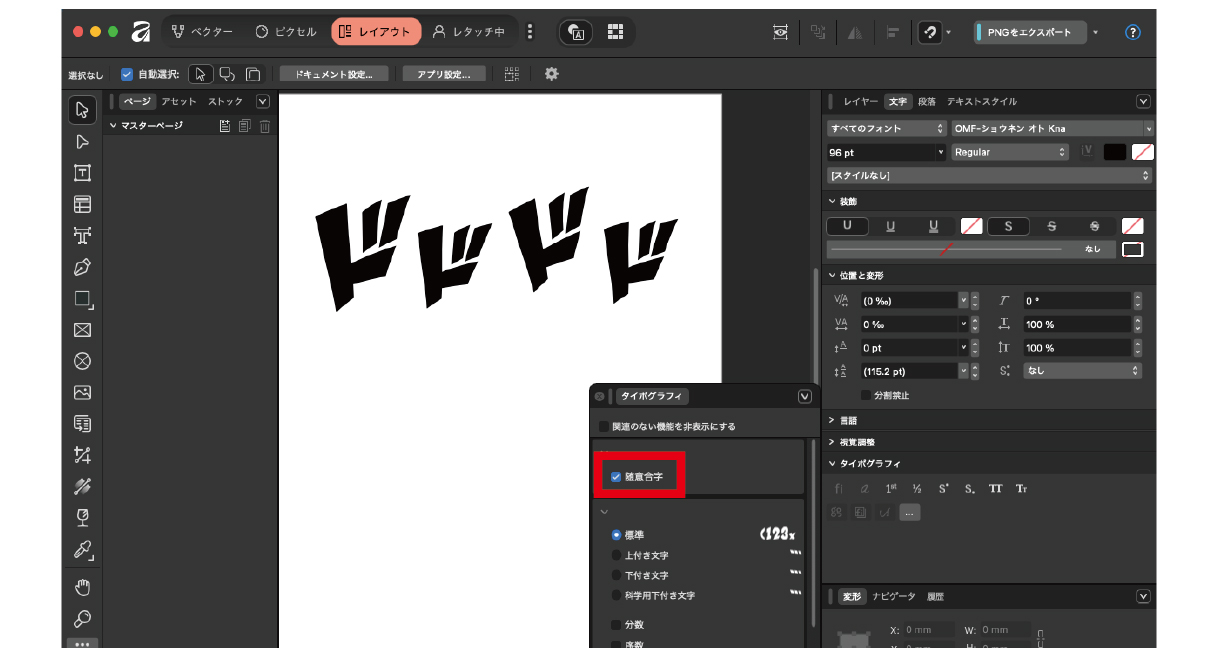
Task: Delete master page with trash icon
Action: tap(265, 126)
